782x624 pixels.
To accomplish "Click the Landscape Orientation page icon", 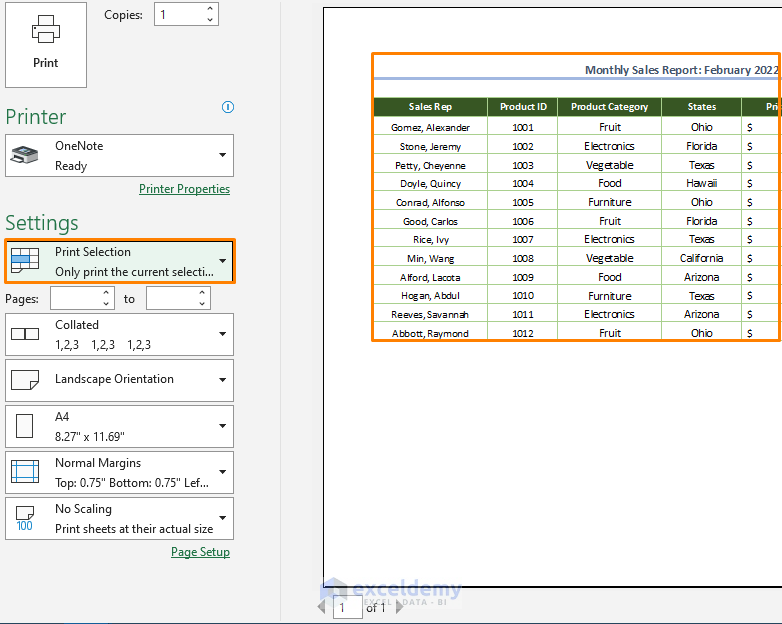I will pos(25,380).
